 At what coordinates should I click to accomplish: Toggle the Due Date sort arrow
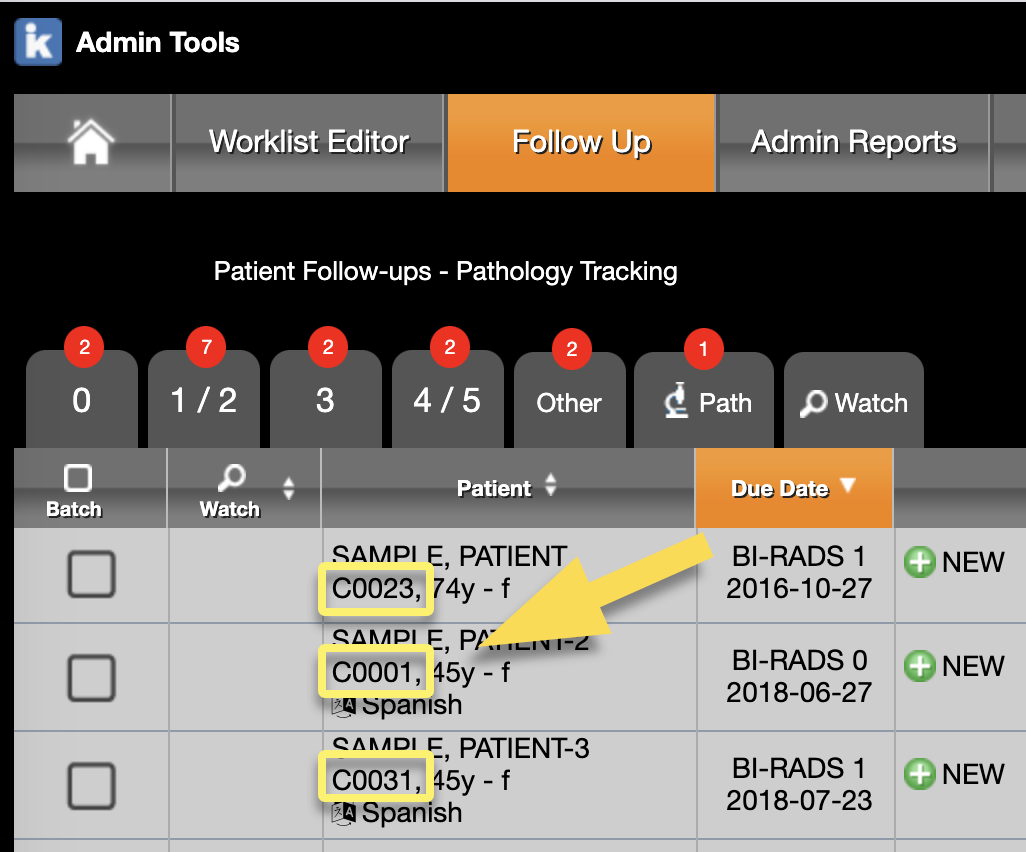click(x=848, y=486)
